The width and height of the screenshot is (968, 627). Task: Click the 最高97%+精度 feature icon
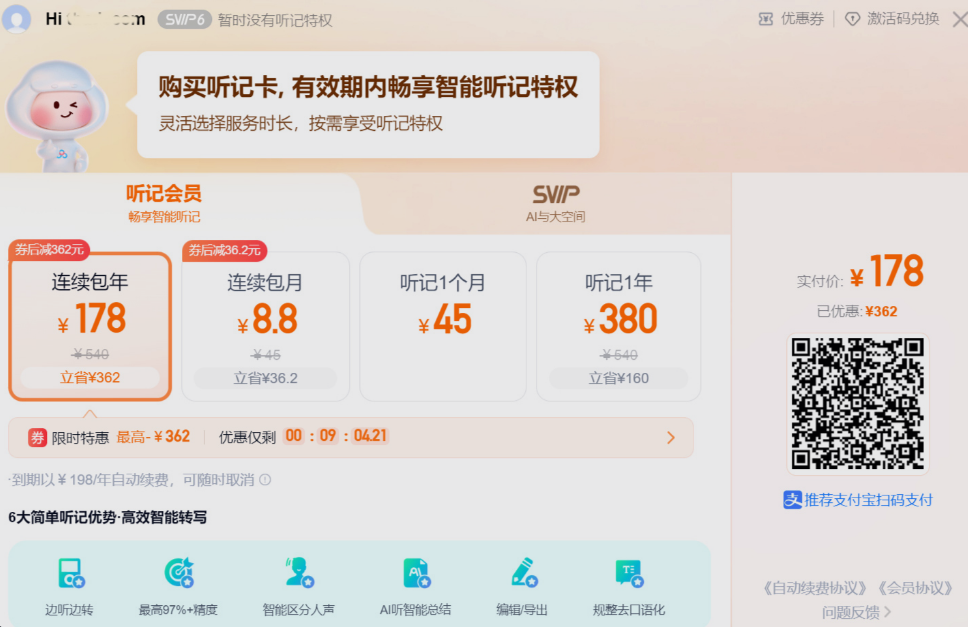179,573
